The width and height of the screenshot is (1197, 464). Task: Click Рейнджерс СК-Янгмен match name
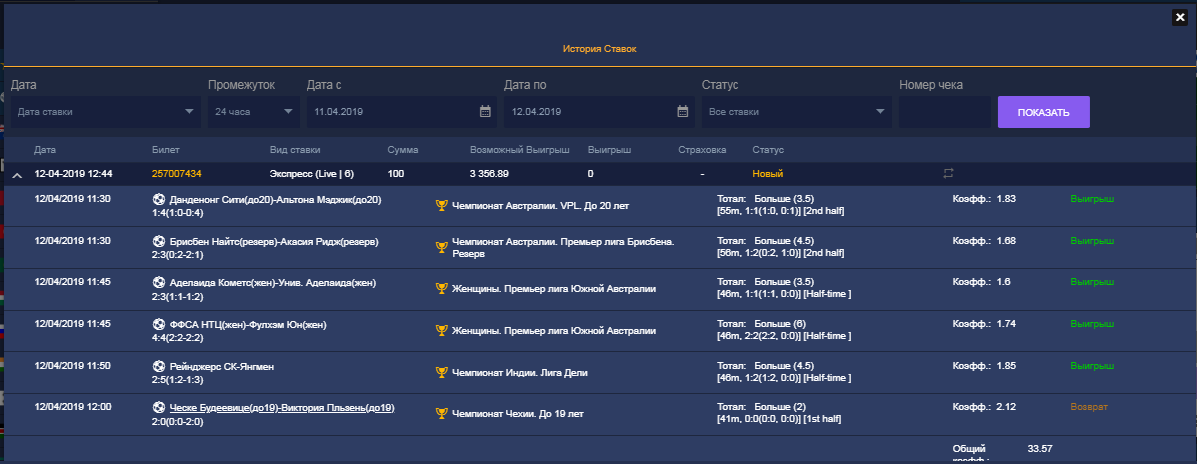click(221, 367)
